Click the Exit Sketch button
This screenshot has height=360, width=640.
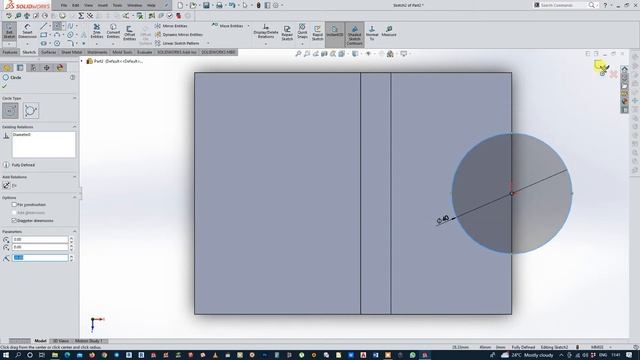(x=9, y=31)
